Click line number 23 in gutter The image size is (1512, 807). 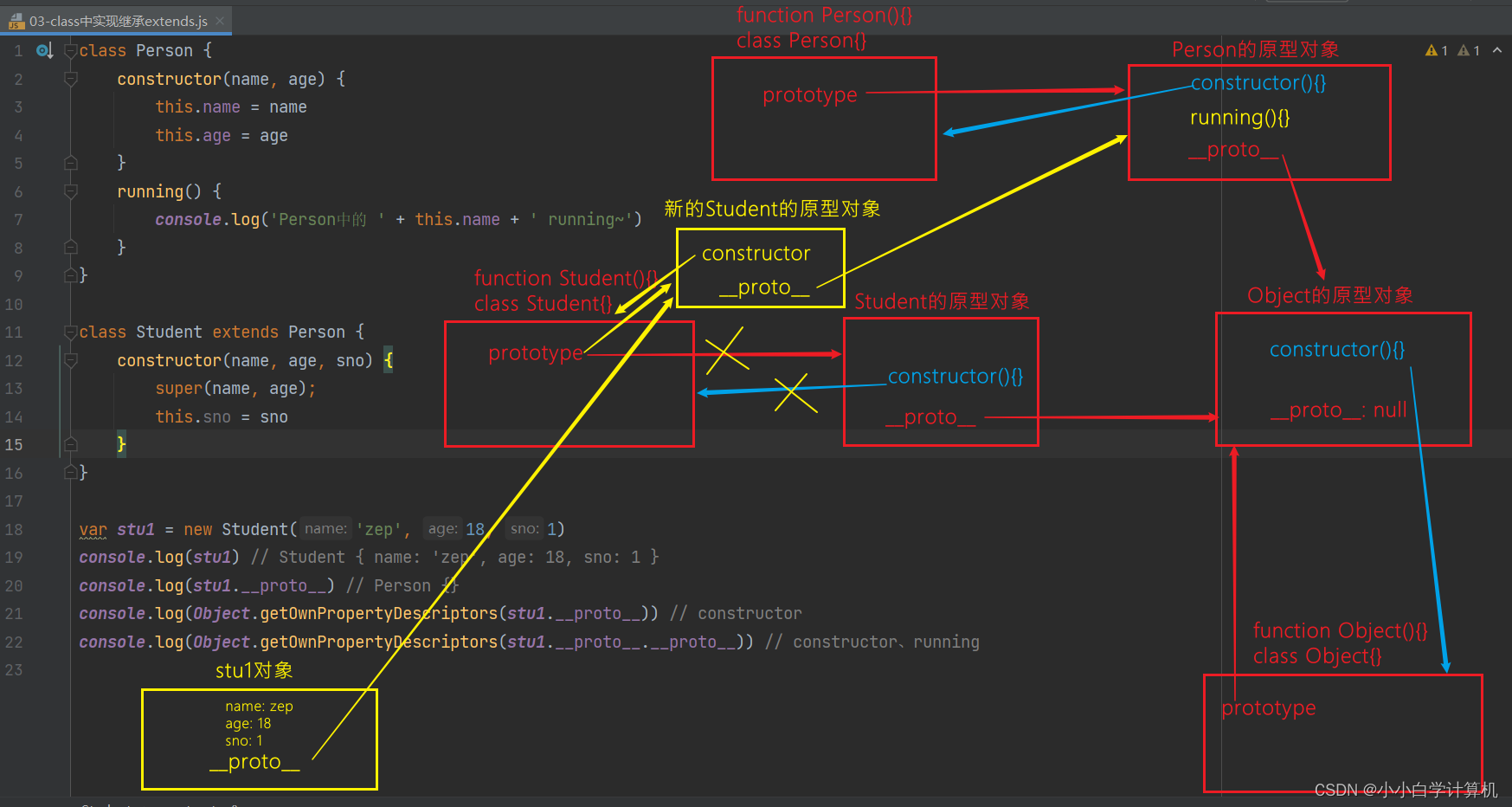(14, 670)
